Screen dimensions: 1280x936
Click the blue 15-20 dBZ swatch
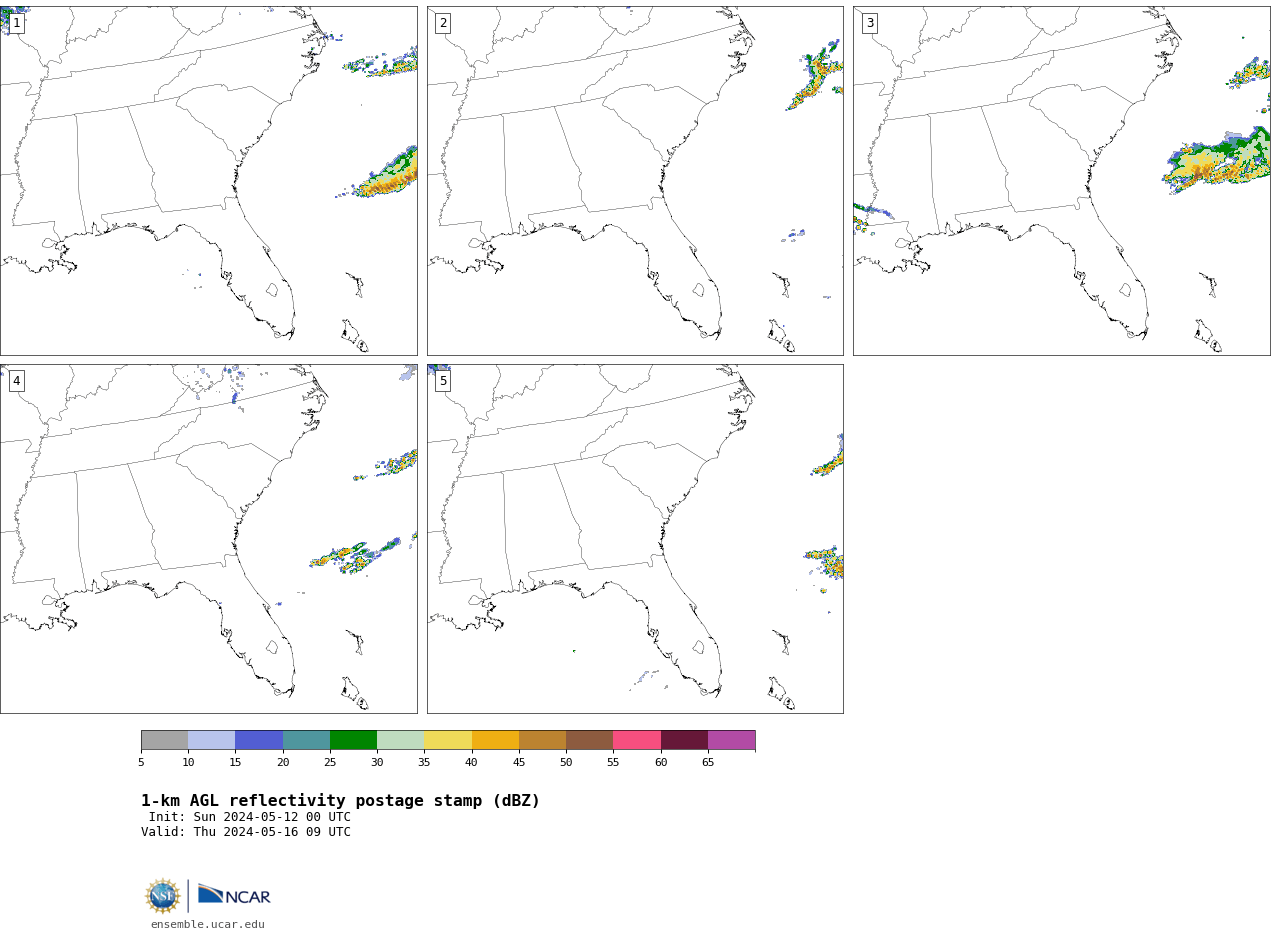pos(259,740)
